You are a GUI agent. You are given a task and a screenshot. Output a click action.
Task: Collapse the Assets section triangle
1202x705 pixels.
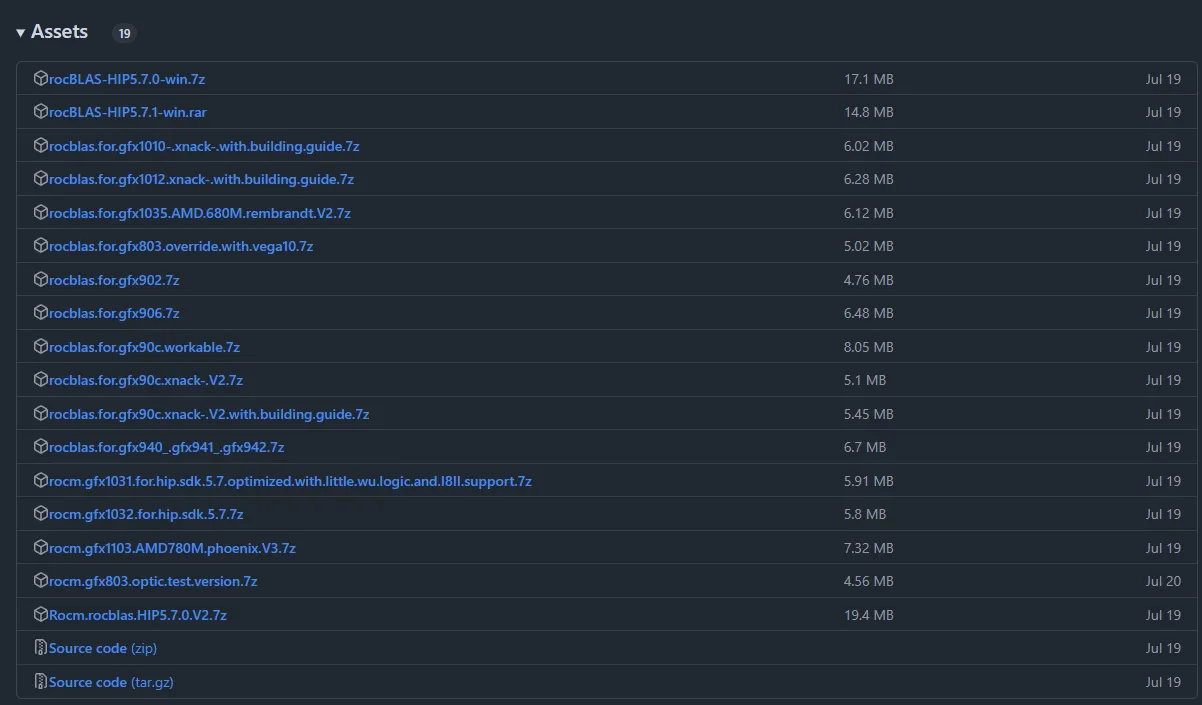[20, 33]
